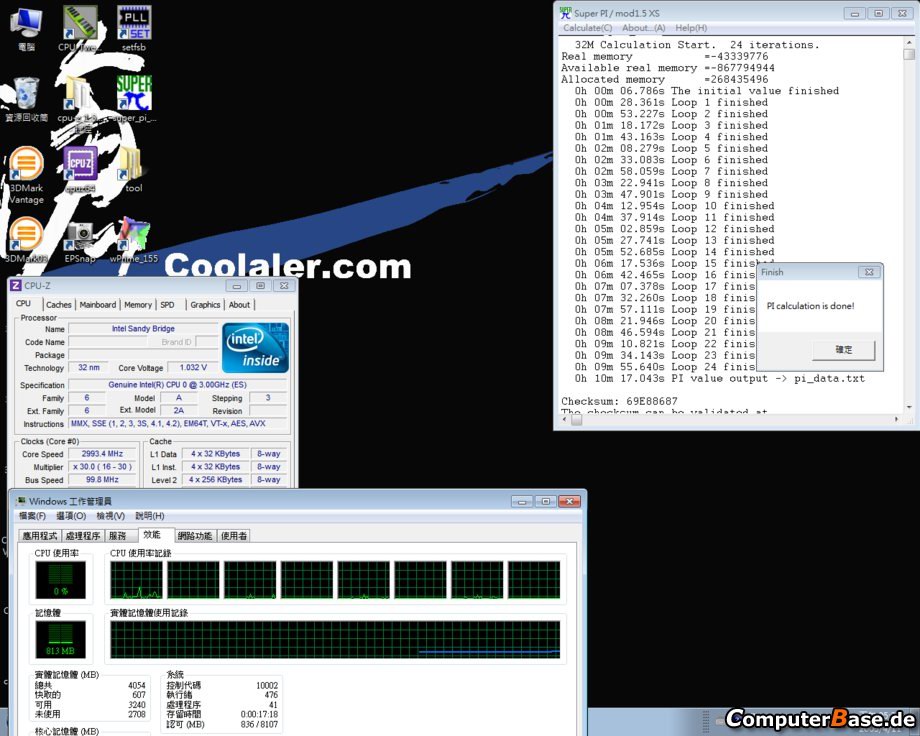This screenshot has width=920, height=736.
Task: Open the 檢視(V) menu in Task Manager
Action: pos(110,516)
